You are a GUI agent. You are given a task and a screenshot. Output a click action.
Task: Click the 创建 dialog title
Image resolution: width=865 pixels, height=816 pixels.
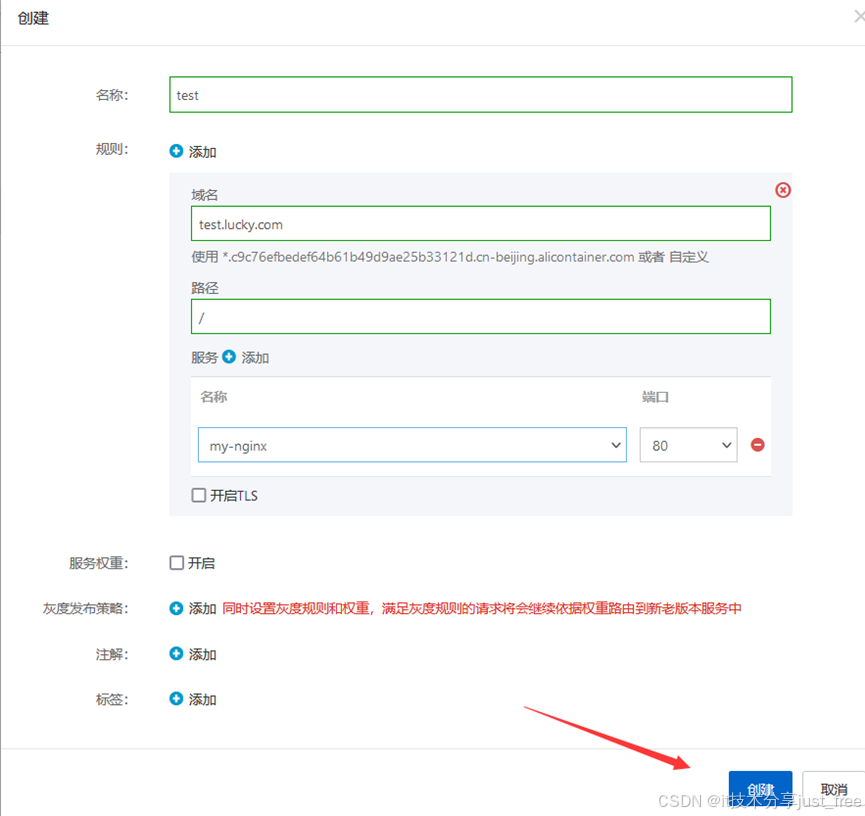pos(33,18)
